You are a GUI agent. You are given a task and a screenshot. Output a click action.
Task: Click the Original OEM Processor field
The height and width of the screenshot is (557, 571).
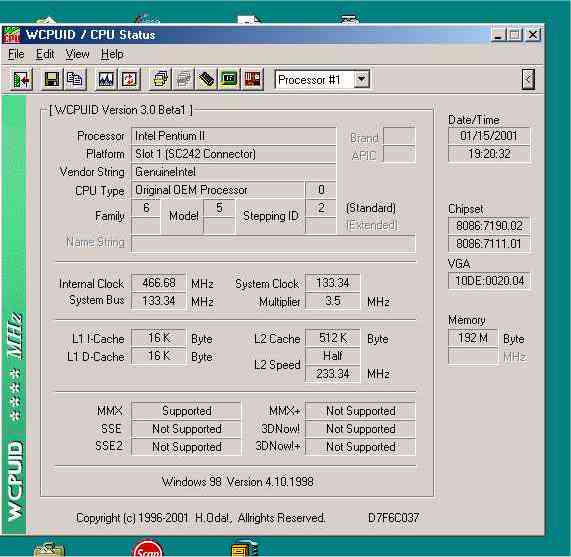pos(218,190)
